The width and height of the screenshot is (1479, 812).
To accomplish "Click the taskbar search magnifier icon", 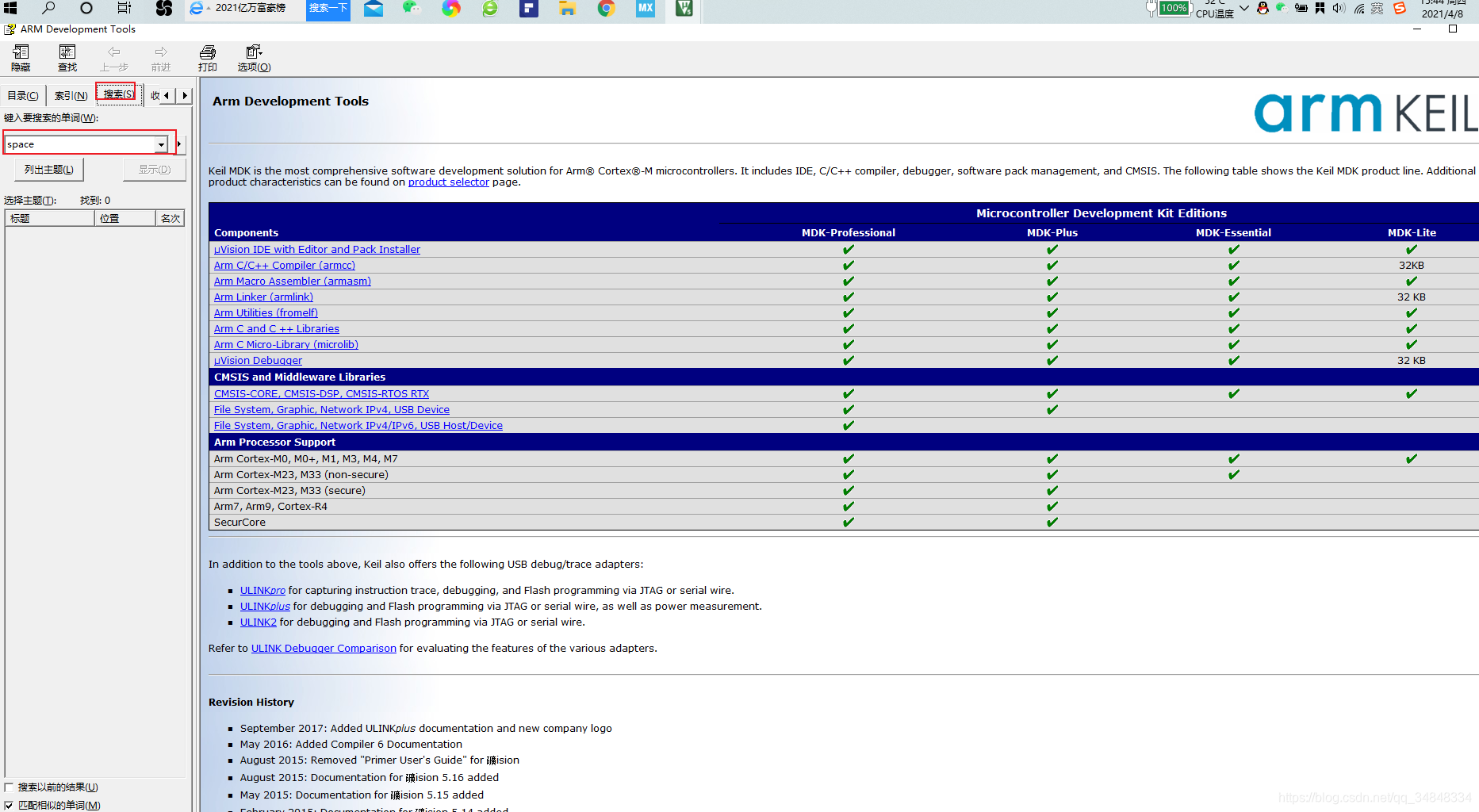I will tap(48, 8).
